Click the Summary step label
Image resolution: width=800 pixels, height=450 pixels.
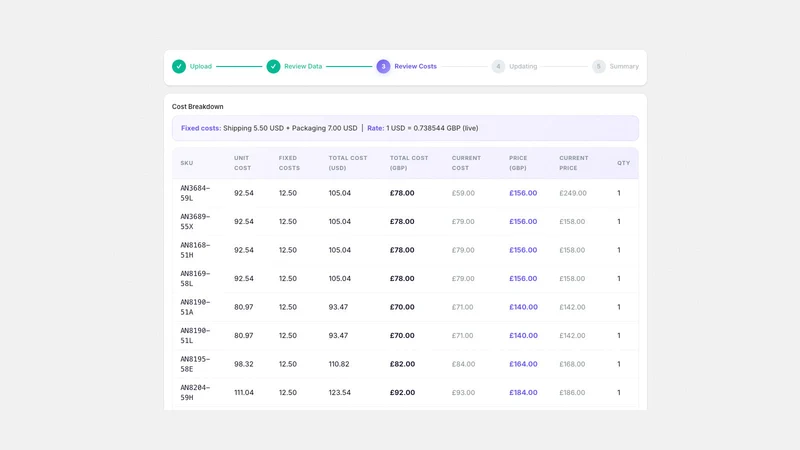tap(624, 66)
